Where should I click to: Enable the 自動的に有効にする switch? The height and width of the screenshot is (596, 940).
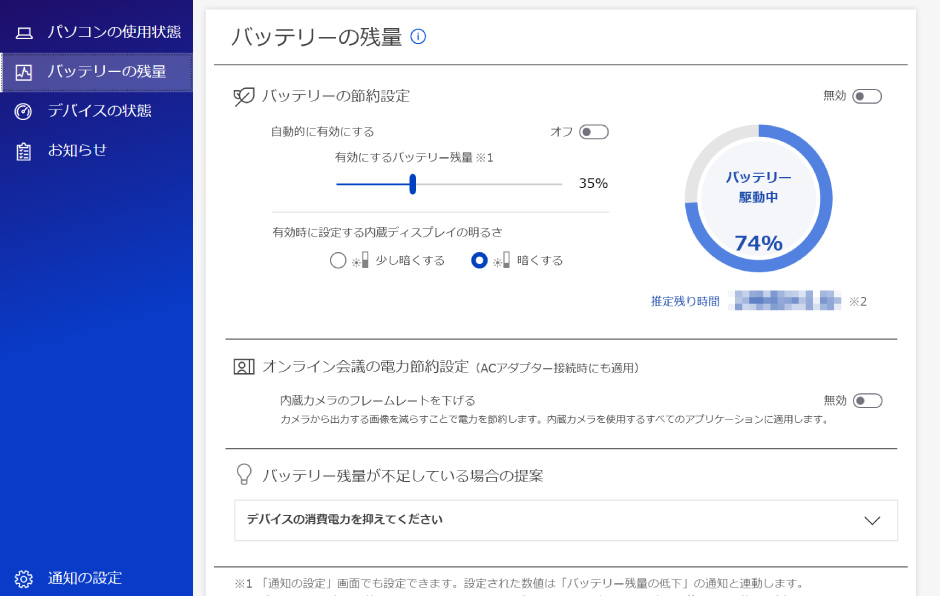coord(593,132)
